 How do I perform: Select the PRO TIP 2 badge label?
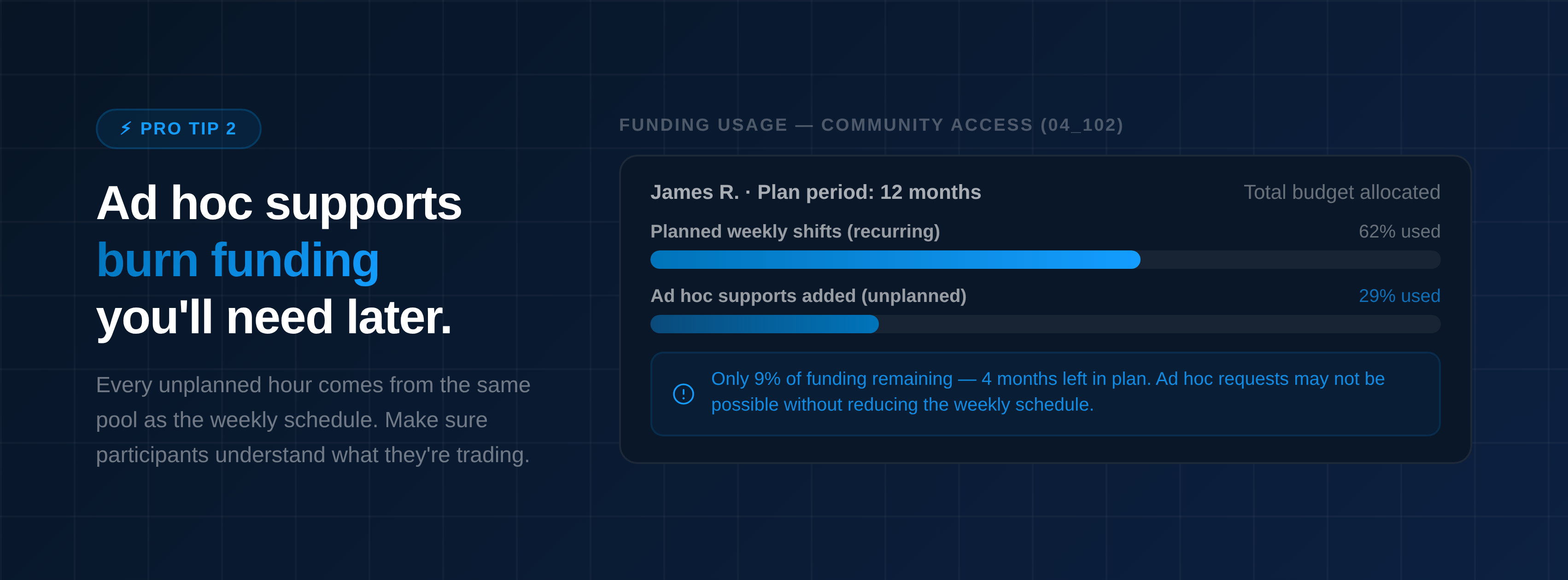pos(188,128)
